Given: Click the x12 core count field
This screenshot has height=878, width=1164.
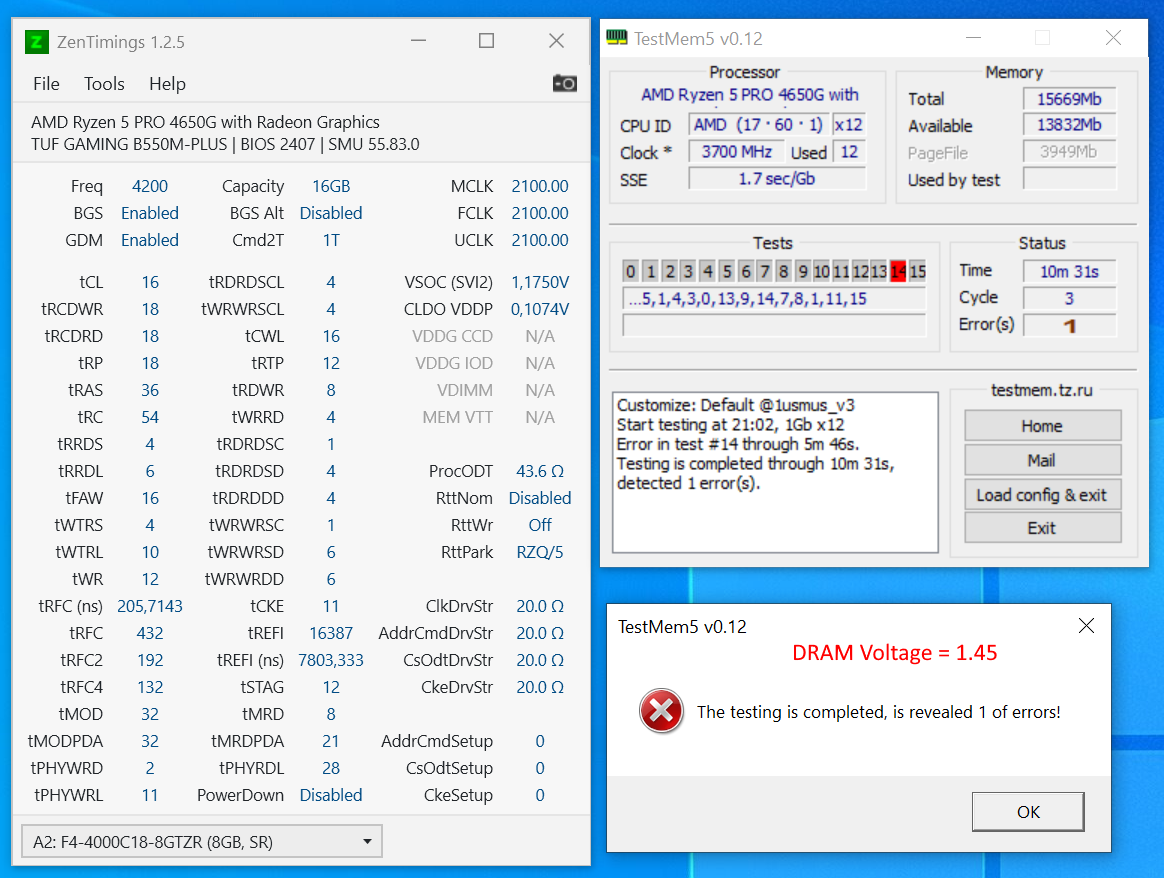Looking at the screenshot, I should tap(849, 125).
